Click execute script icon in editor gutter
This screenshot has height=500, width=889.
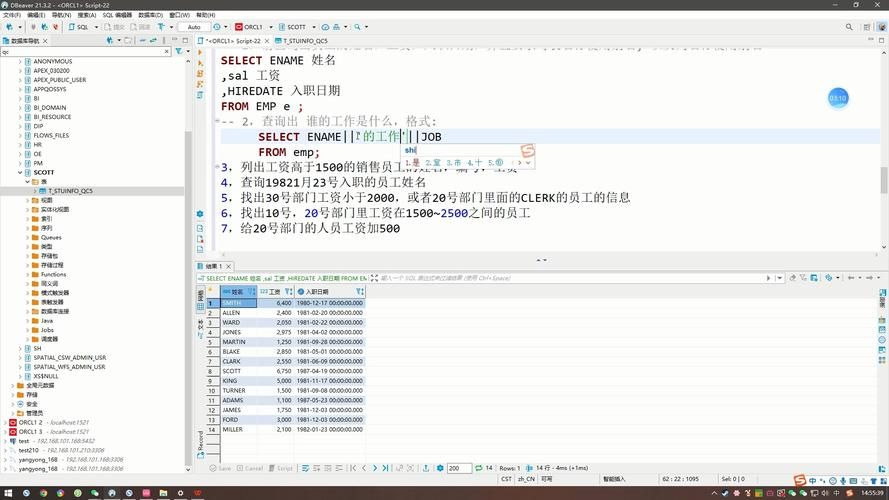pyautogui.click(x=200, y=74)
